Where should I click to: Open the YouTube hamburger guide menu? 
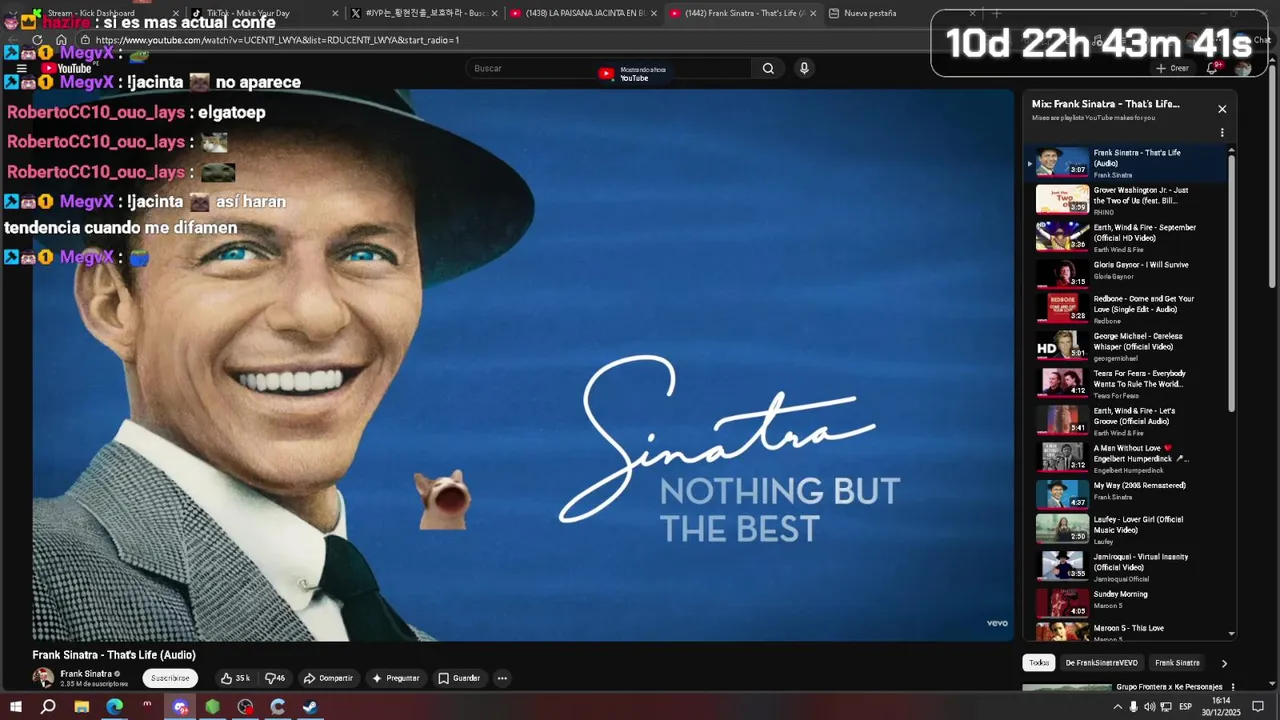coord(21,68)
